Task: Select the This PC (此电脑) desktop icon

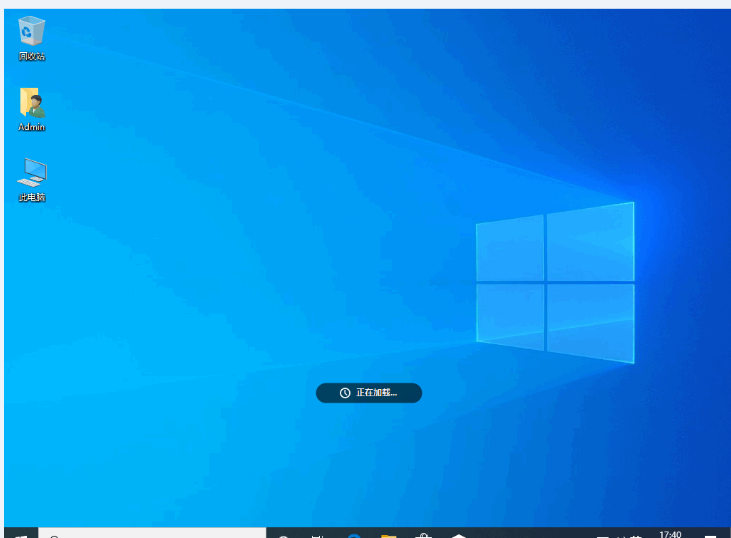Action: (x=32, y=179)
